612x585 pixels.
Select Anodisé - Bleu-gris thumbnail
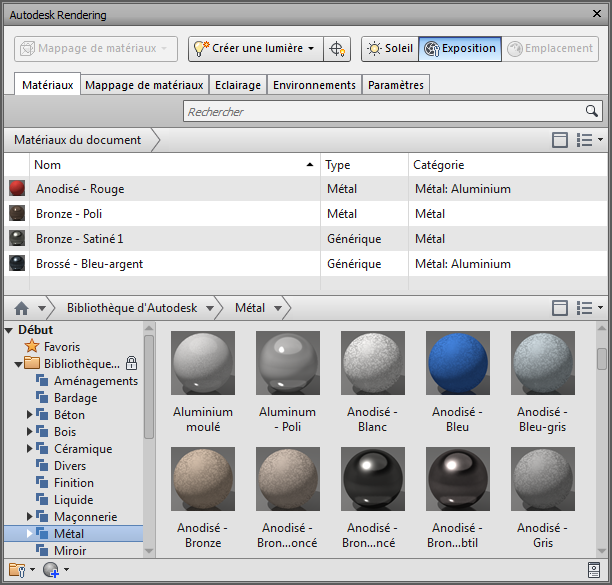pos(543,363)
